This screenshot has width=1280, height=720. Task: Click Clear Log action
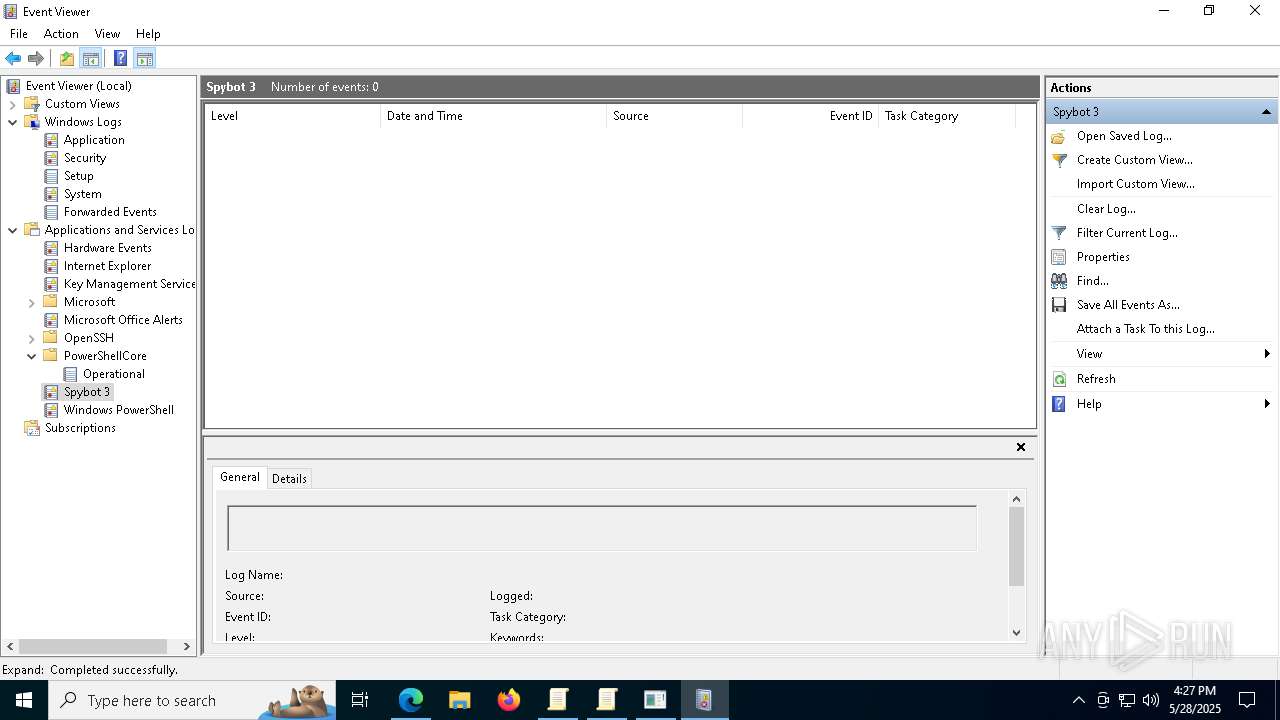point(1106,209)
